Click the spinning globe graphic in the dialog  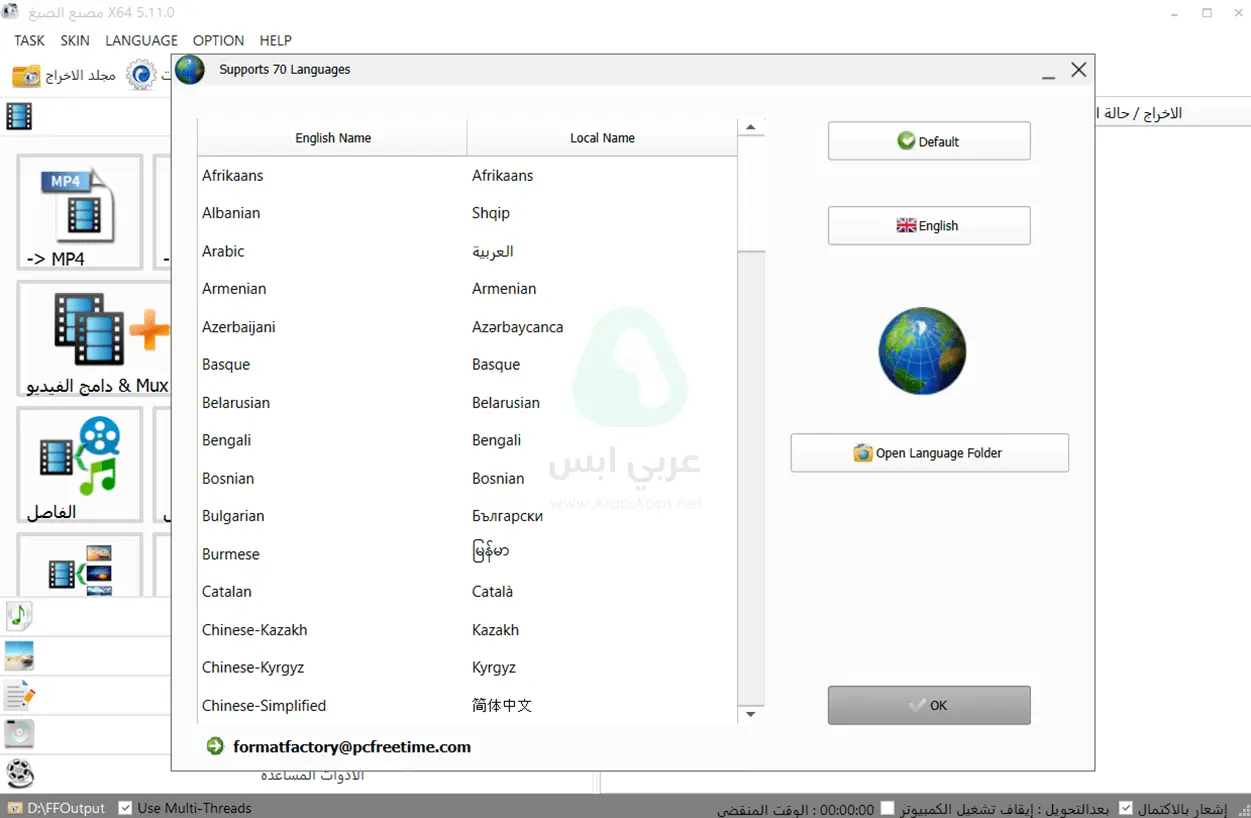(x=922, y=351)
